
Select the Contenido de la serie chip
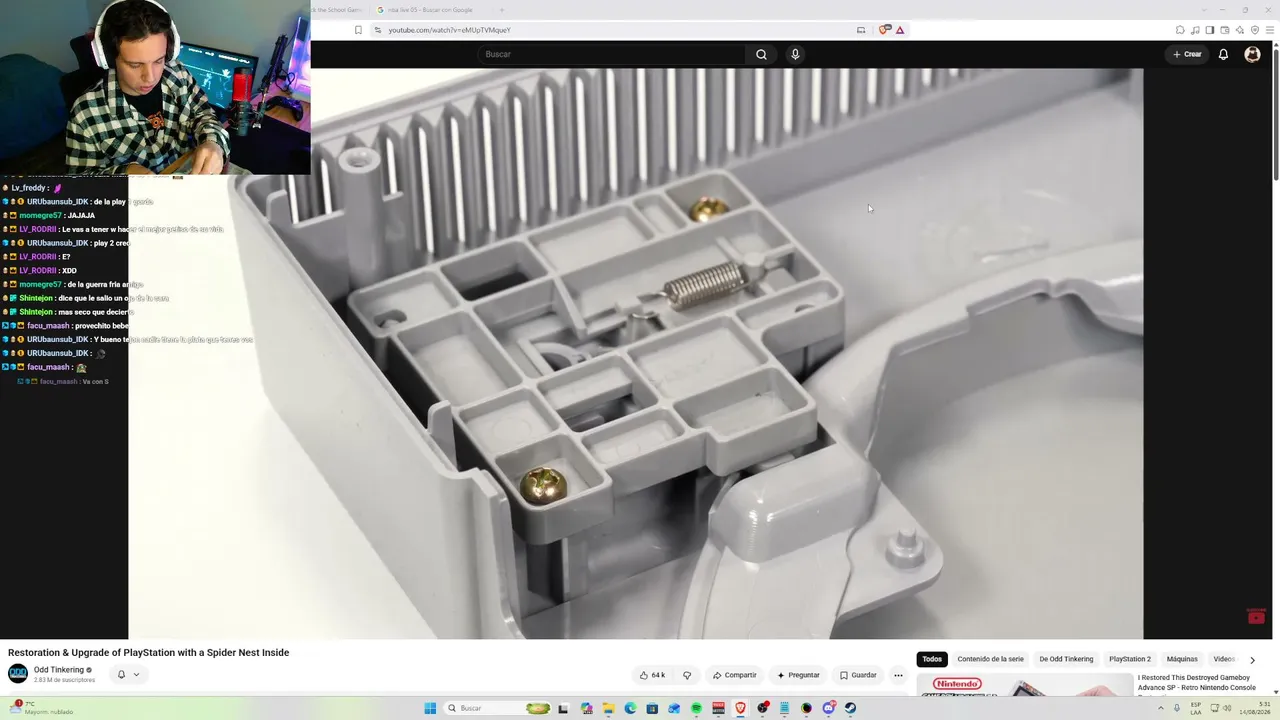(990, 659)
